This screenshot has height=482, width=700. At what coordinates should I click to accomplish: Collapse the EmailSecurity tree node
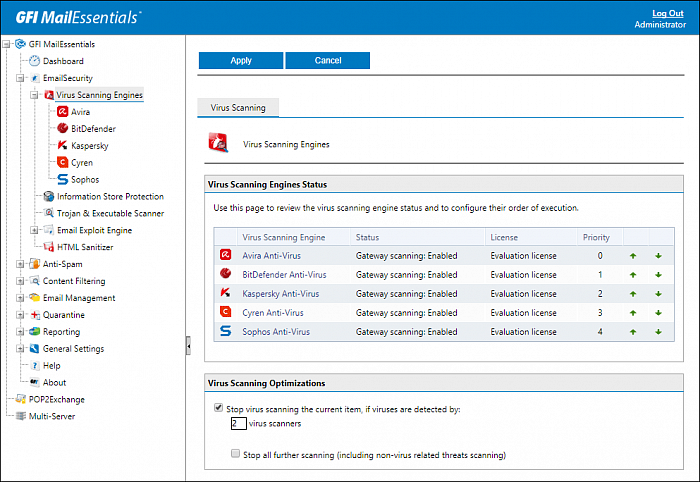pyautogui.click(x=20, y=78)
